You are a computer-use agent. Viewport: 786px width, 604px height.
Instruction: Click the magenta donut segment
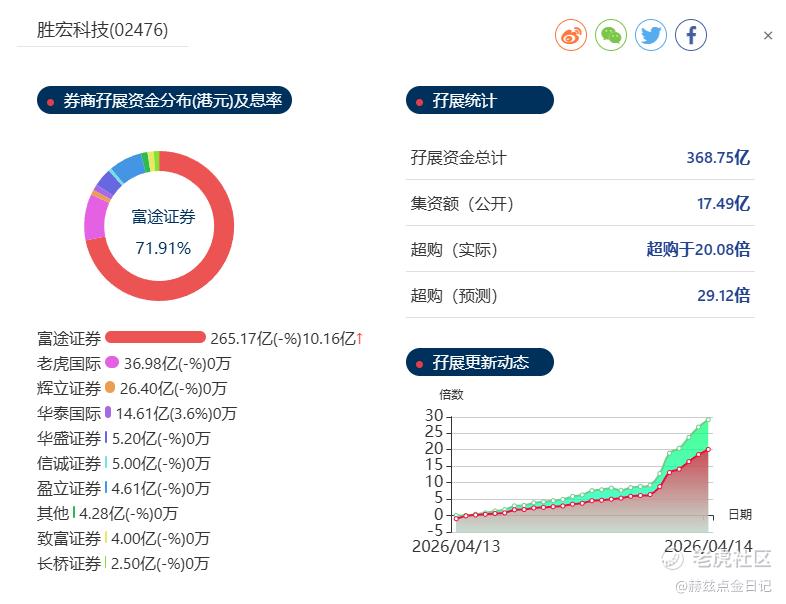94,218
